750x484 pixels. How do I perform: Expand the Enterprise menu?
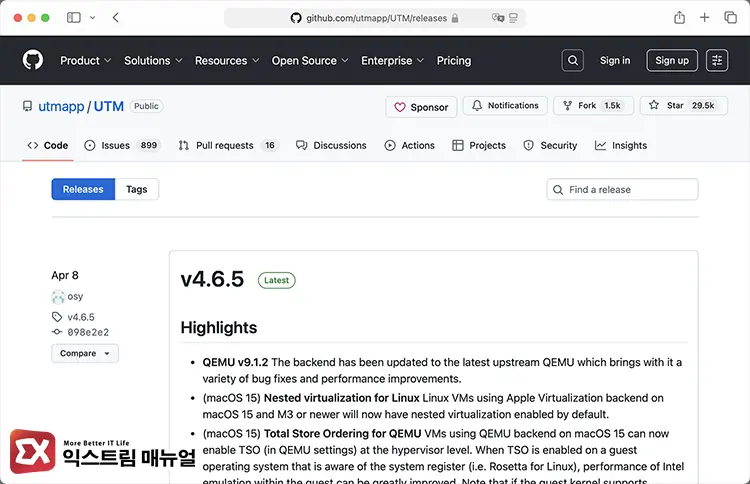pyautogui.click(x=392, y=61)
